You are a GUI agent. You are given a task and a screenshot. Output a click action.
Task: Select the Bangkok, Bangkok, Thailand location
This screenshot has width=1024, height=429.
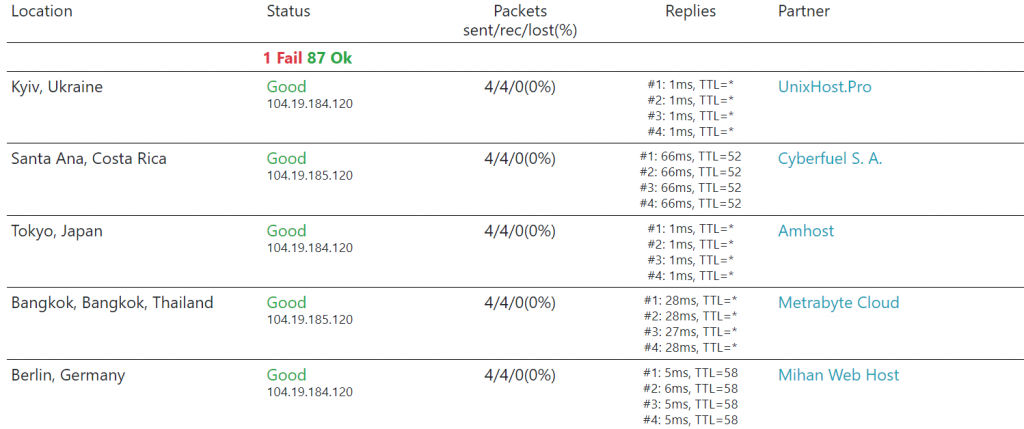tap(112, 303)
